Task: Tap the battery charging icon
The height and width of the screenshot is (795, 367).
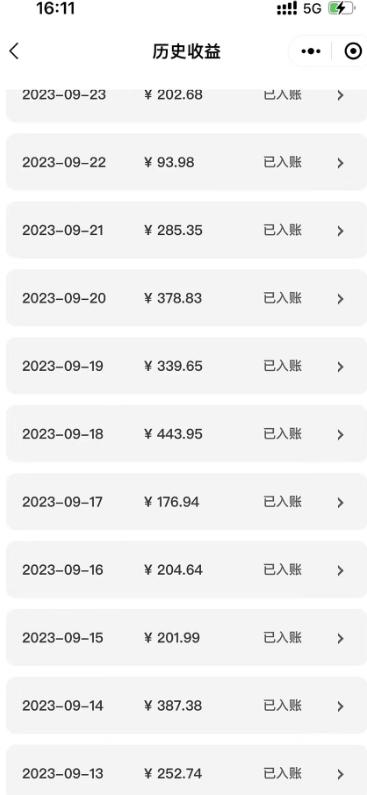Action: (x=340, y=9)
